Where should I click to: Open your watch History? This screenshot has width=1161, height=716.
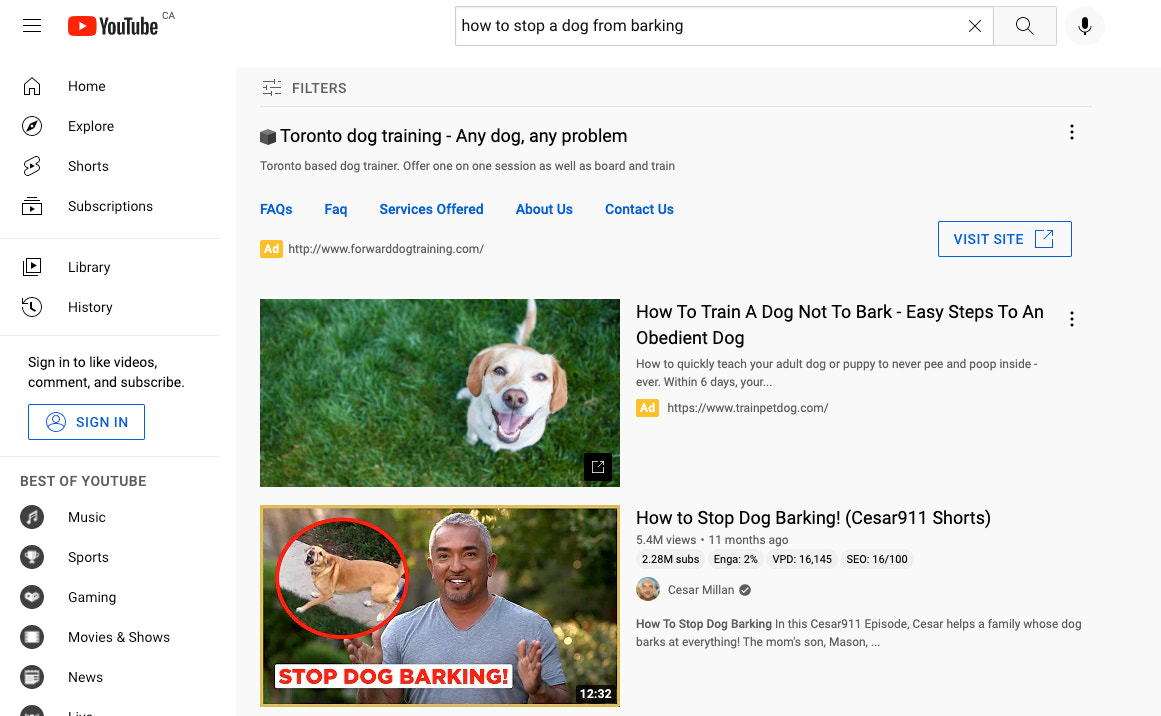[x=90, y=307]
